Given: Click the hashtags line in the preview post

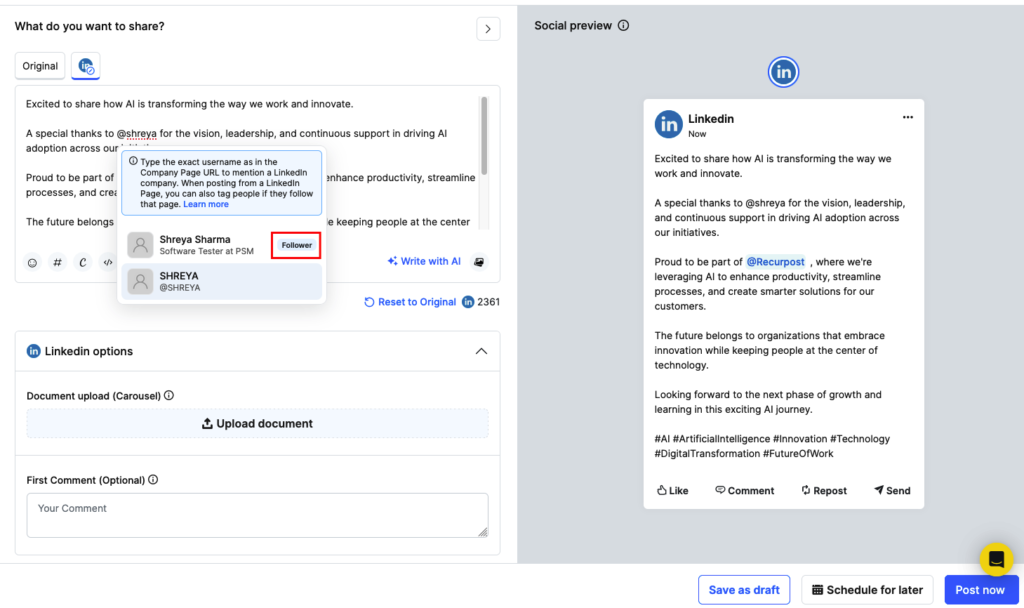Looking at the screenshot, I should tap(772, 446).
